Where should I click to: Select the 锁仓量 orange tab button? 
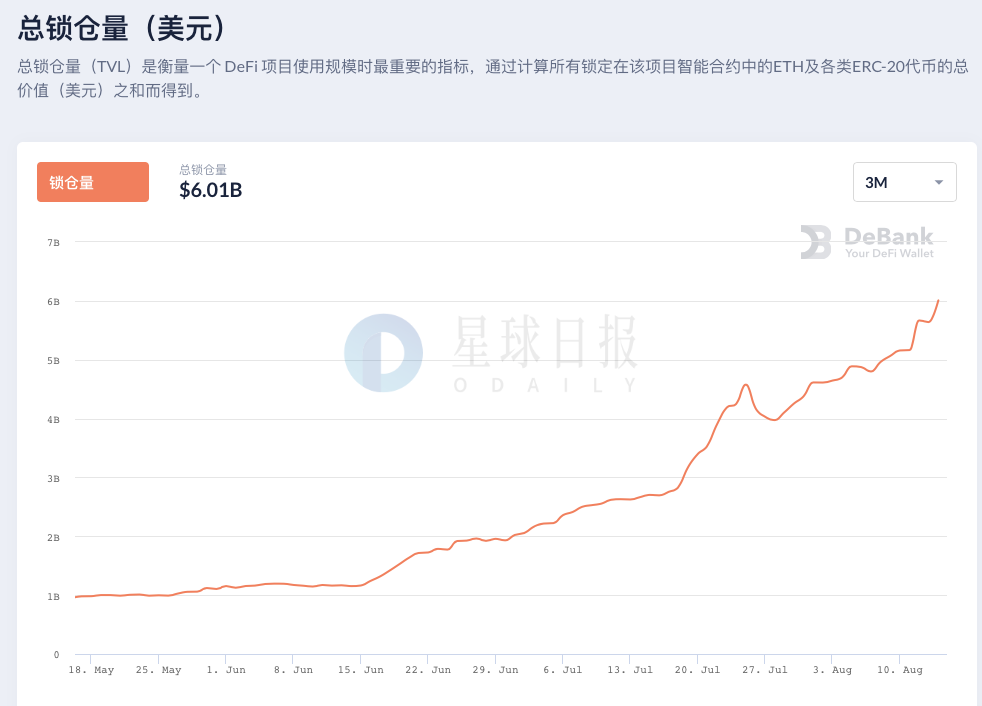[x=93, y=182]
